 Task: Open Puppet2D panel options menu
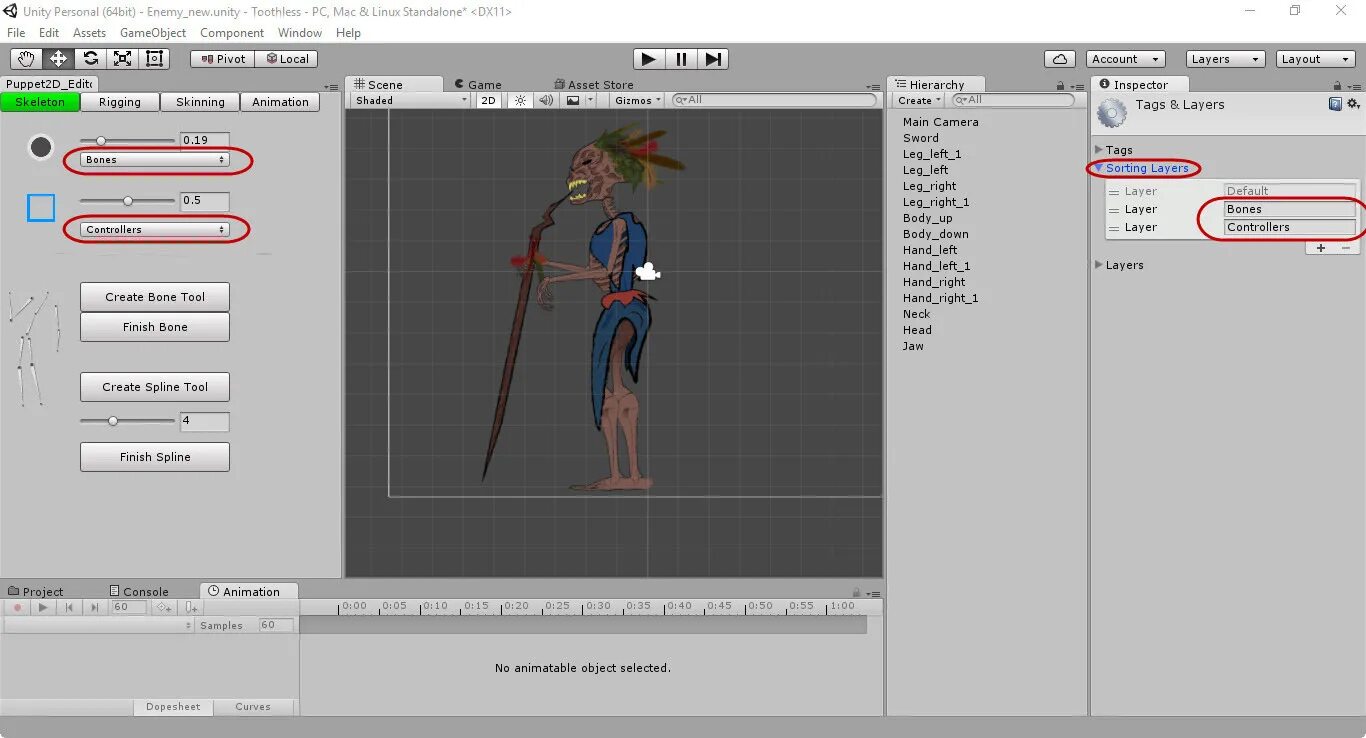(x=331, y=86)
